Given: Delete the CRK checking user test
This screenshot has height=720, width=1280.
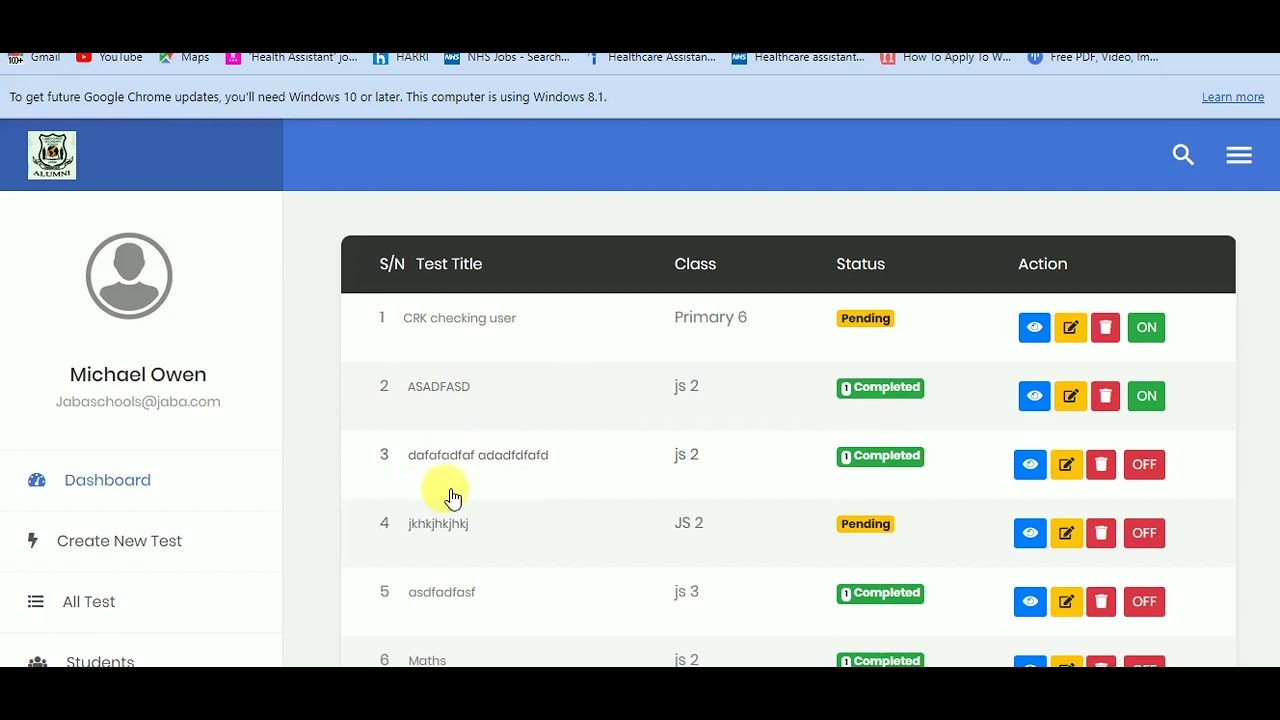Looking at the screenshot, I should pyautogui.click(x=1105, y=327).
